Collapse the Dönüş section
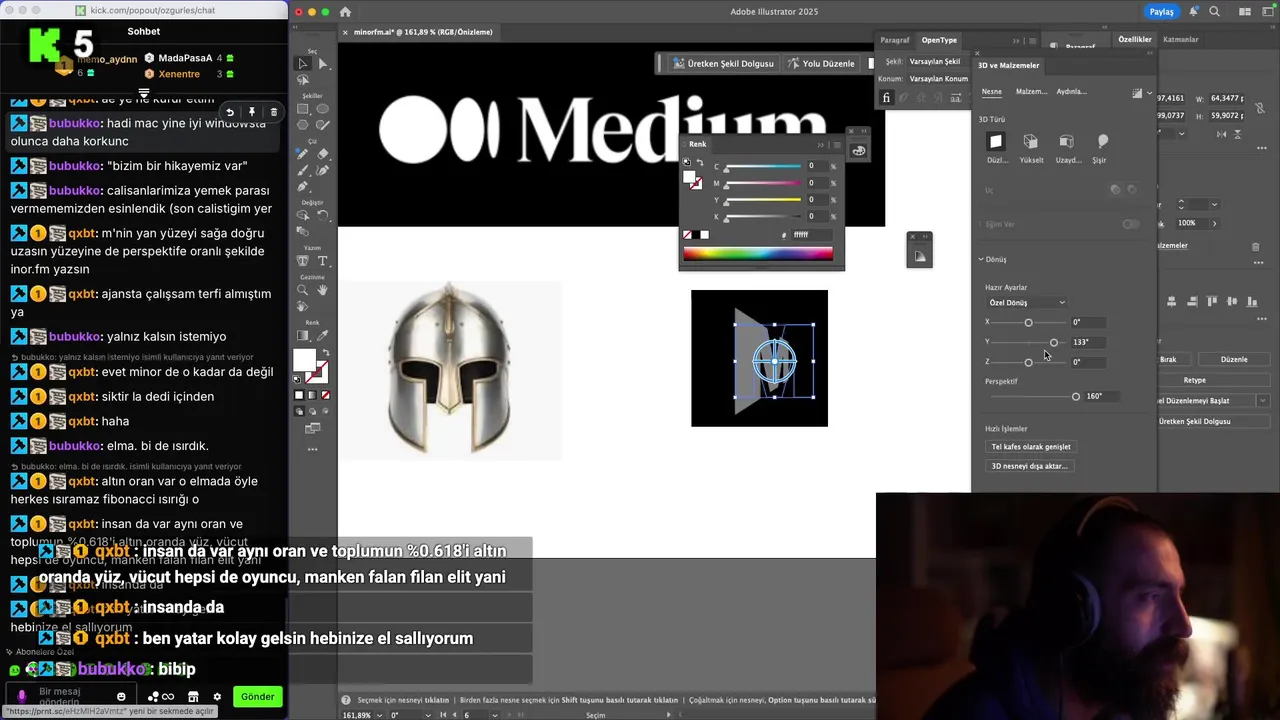Image resolution: width=1280 pixels, height=720 pixels. coord(981,259)
